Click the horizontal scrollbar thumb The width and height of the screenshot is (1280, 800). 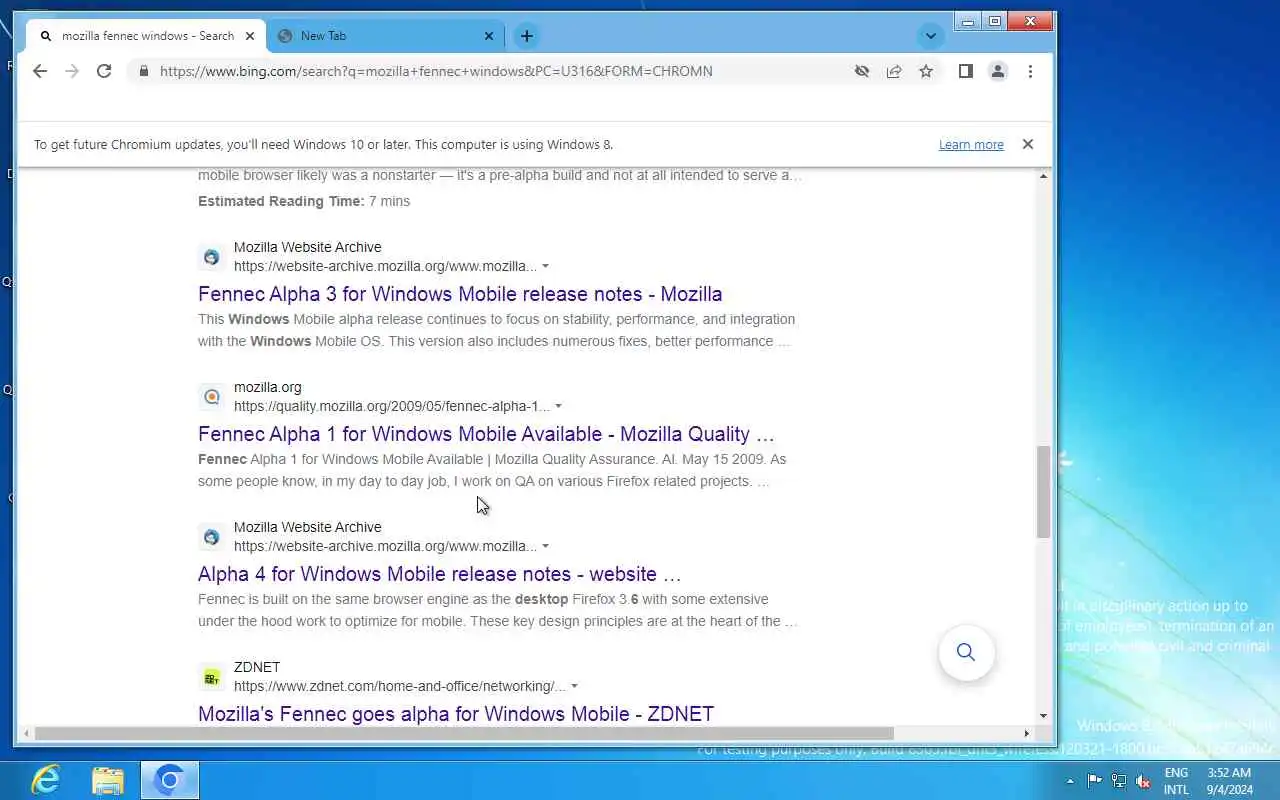(464, 733)
